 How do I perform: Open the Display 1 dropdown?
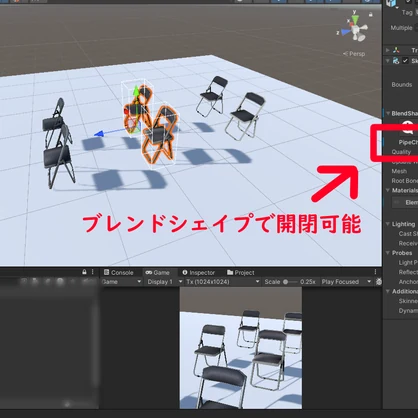click(x=165, y=282)
